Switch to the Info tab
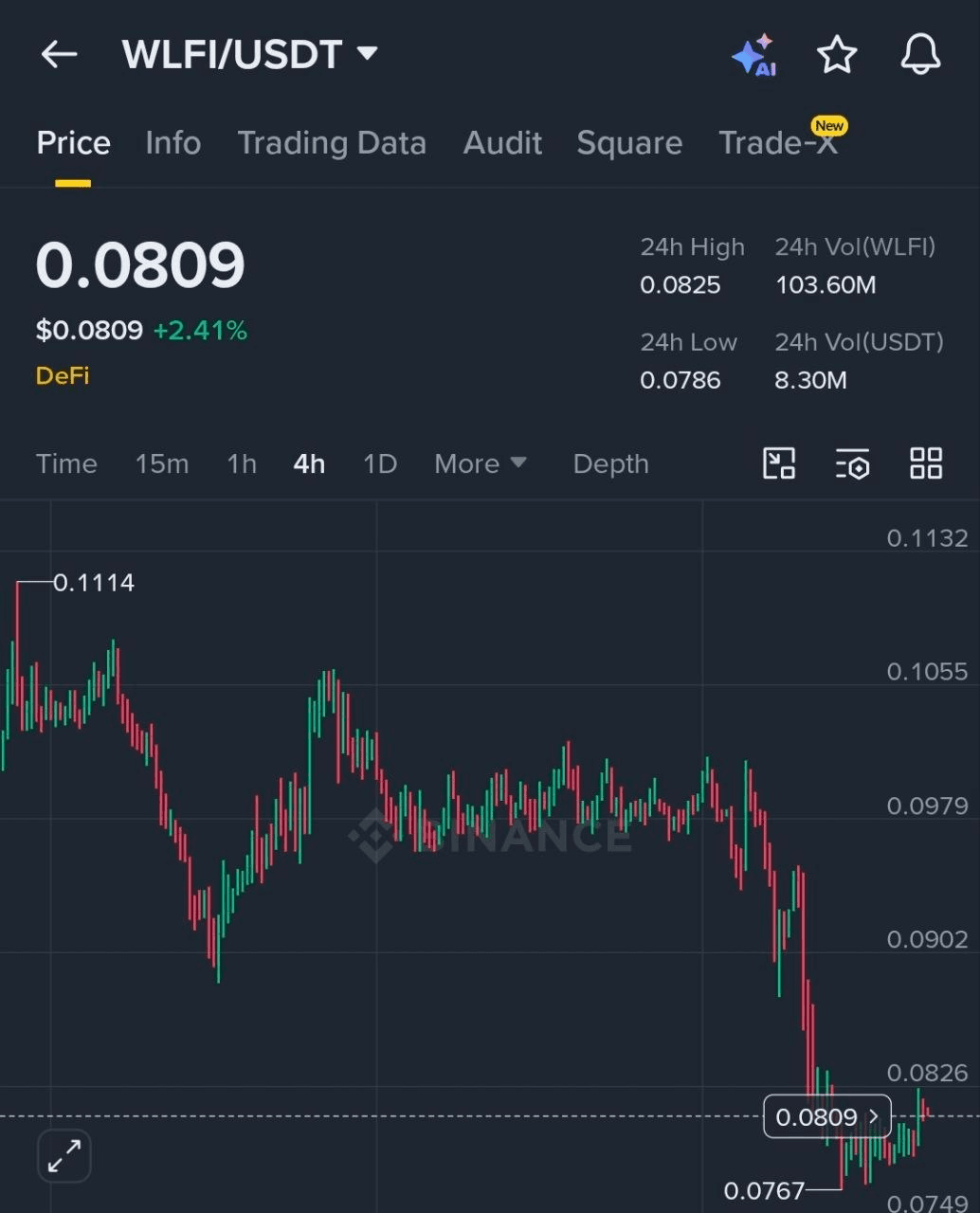The width and height of the screenshot is (980, 1213). (172, 143)
